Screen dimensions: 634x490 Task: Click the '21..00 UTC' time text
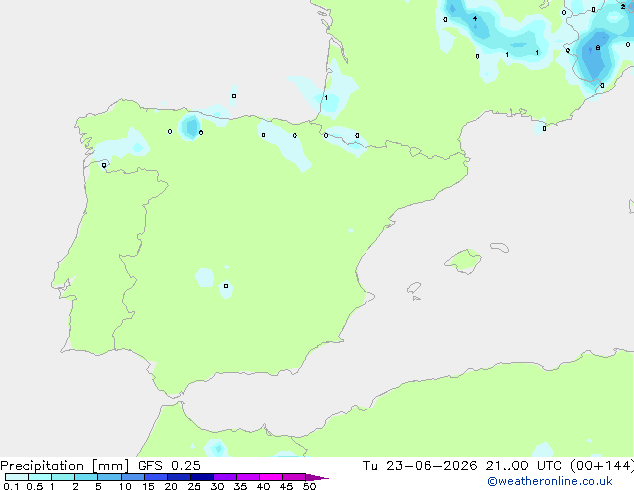[x=524, y=466]
